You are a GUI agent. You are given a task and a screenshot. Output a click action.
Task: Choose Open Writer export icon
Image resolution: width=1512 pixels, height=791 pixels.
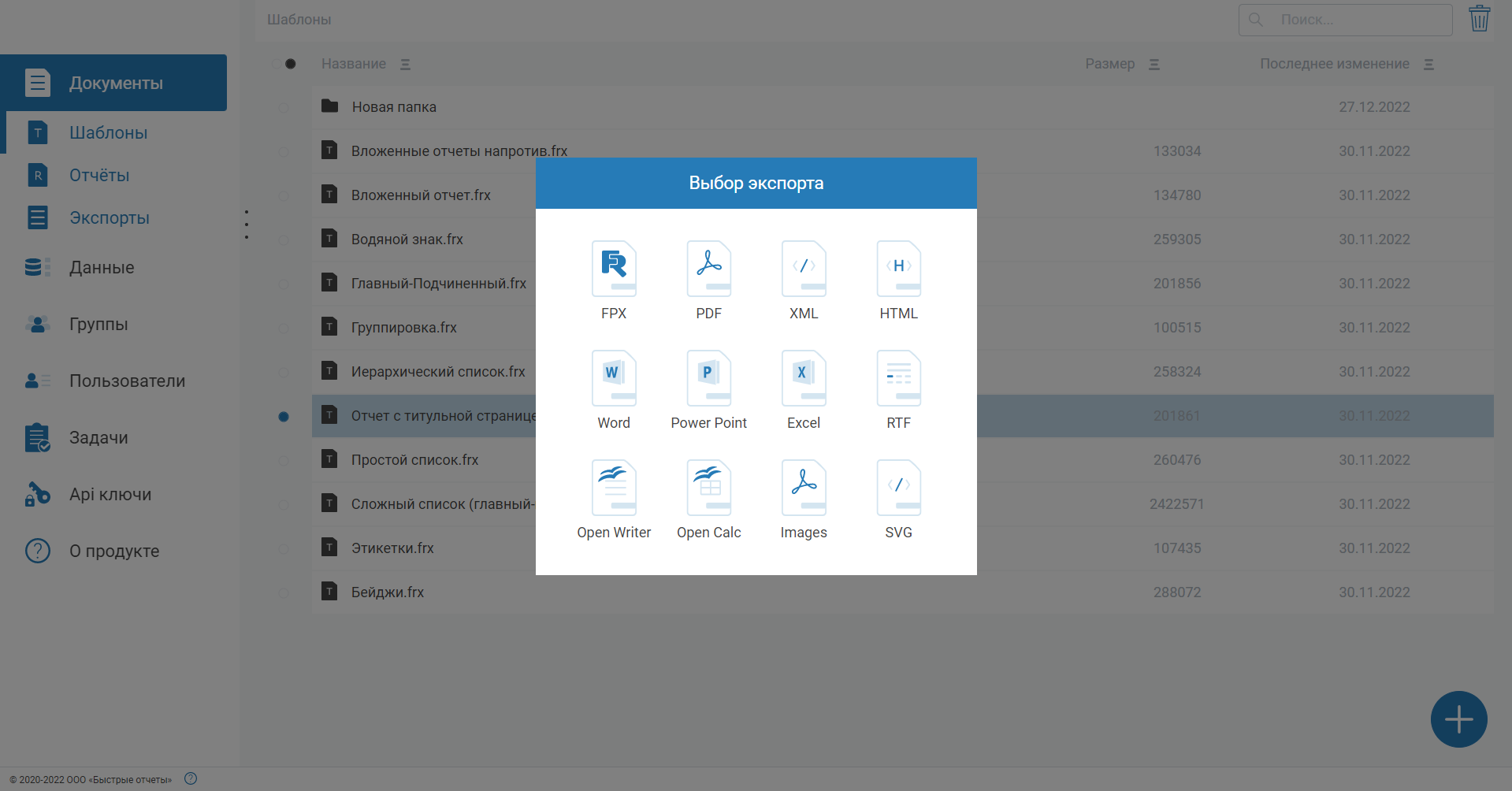(x=614, y=488)
